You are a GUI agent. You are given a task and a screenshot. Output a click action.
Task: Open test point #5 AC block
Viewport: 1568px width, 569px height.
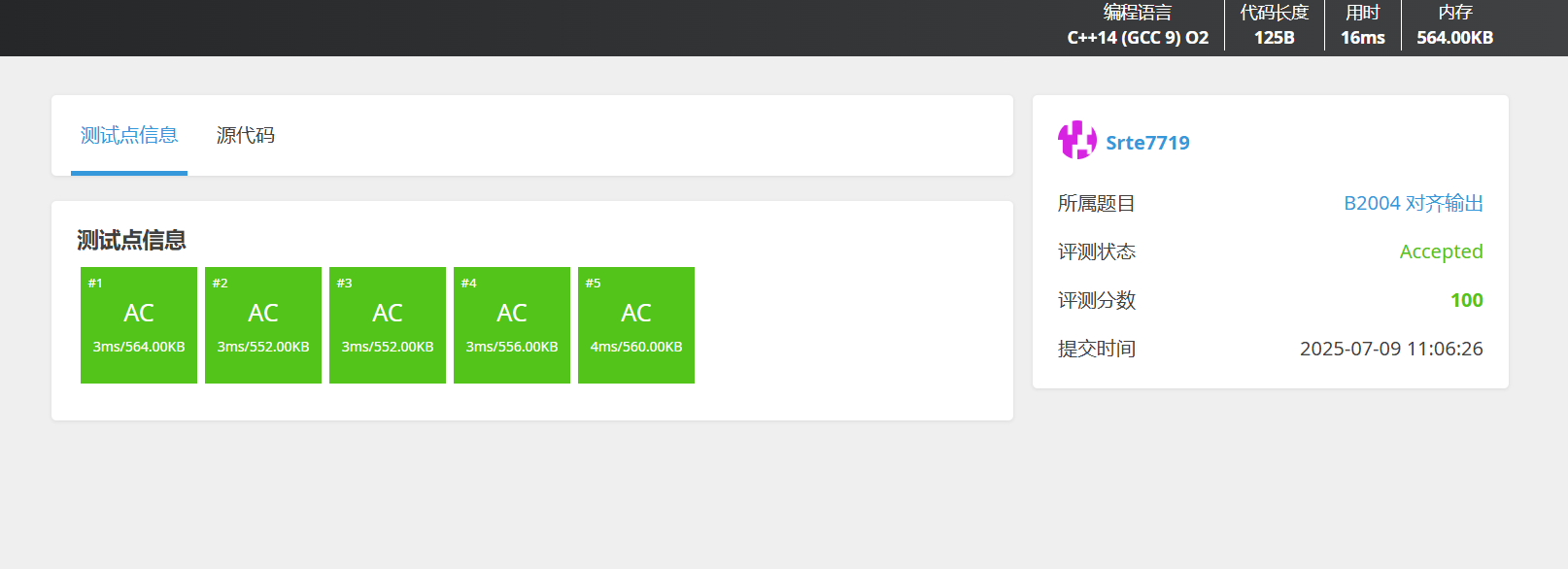pyautogui.click(x=636, y=325)
